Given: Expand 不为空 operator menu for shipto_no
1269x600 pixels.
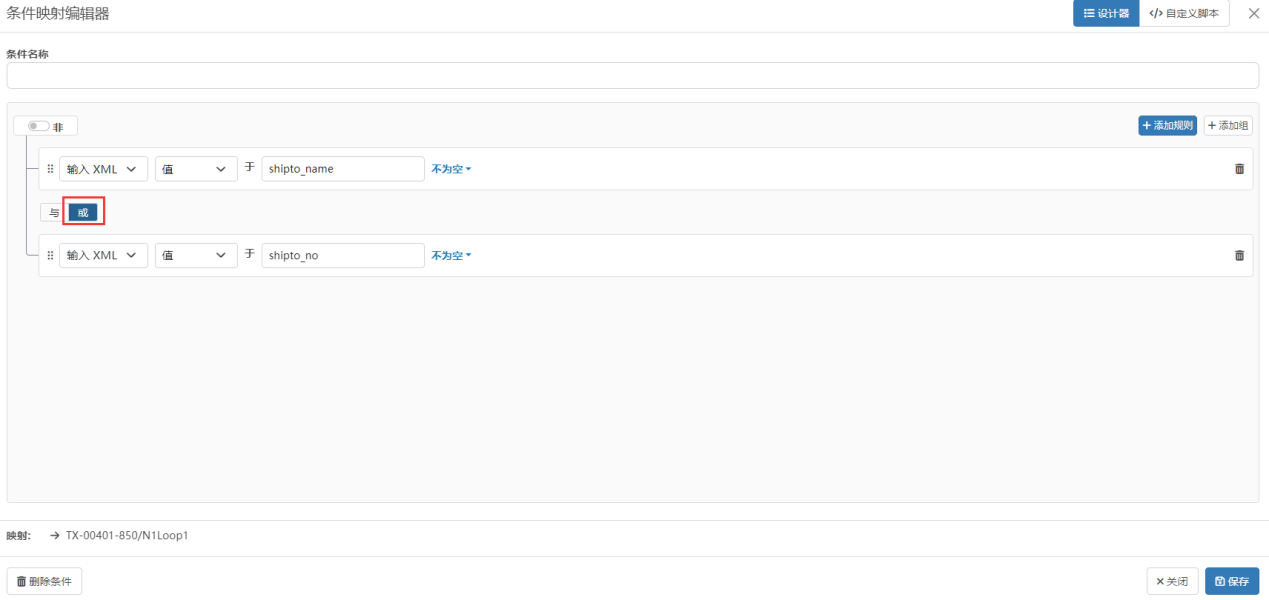Looking at the screenshot, I should pyautogui.click(x=451, y=255).
